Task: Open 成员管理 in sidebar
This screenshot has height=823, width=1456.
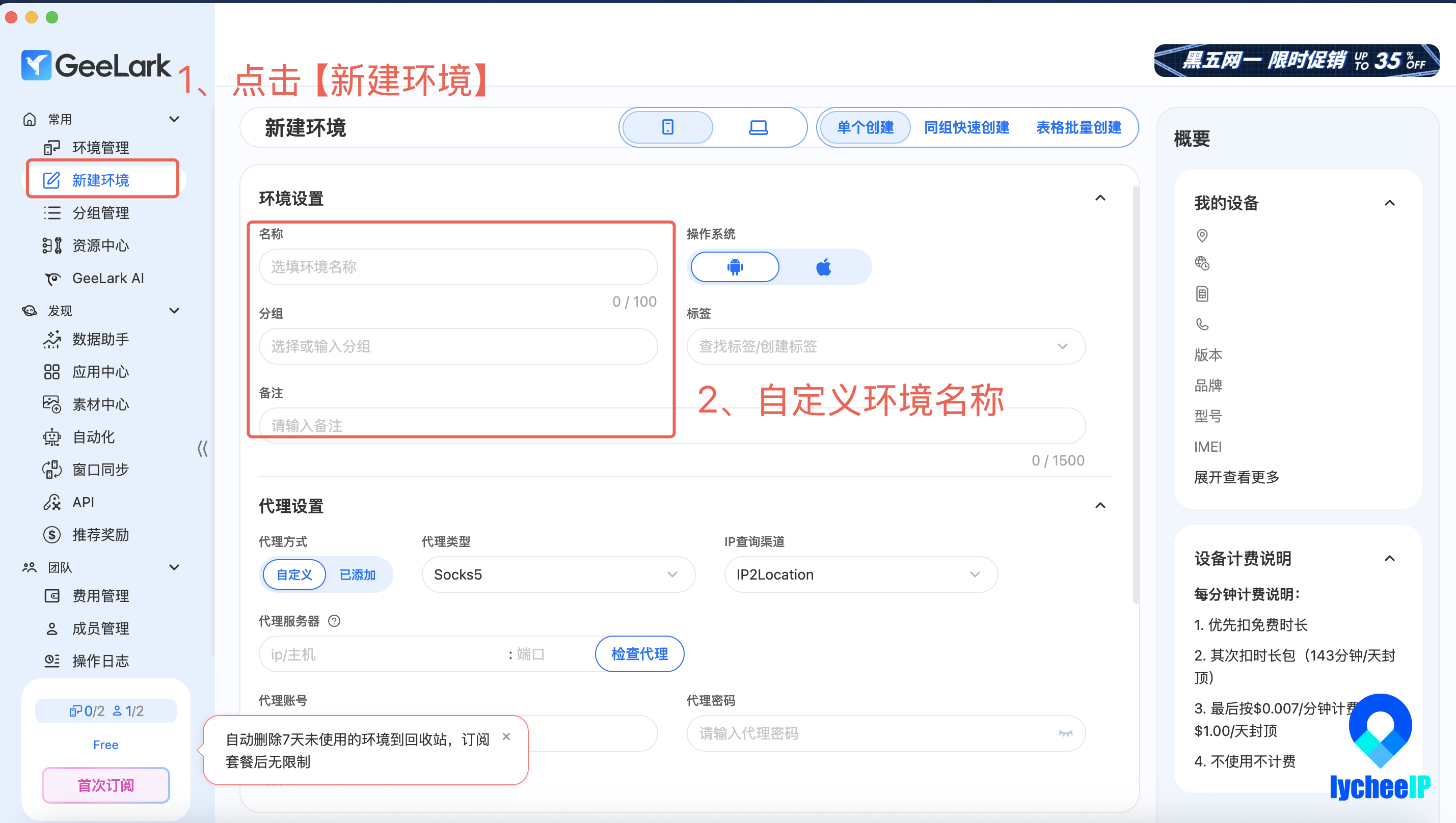Action: click(x=101, y=628)
